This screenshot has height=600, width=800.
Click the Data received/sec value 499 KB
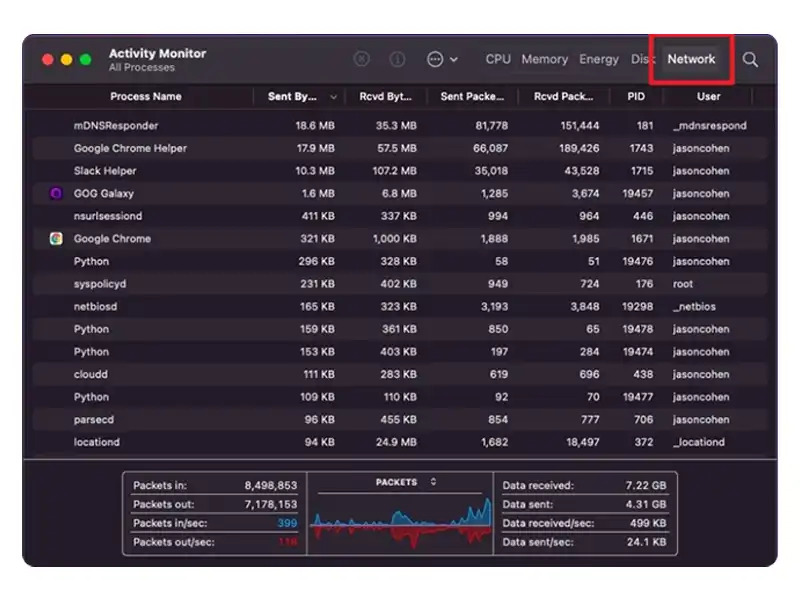[x=648, y=523]
